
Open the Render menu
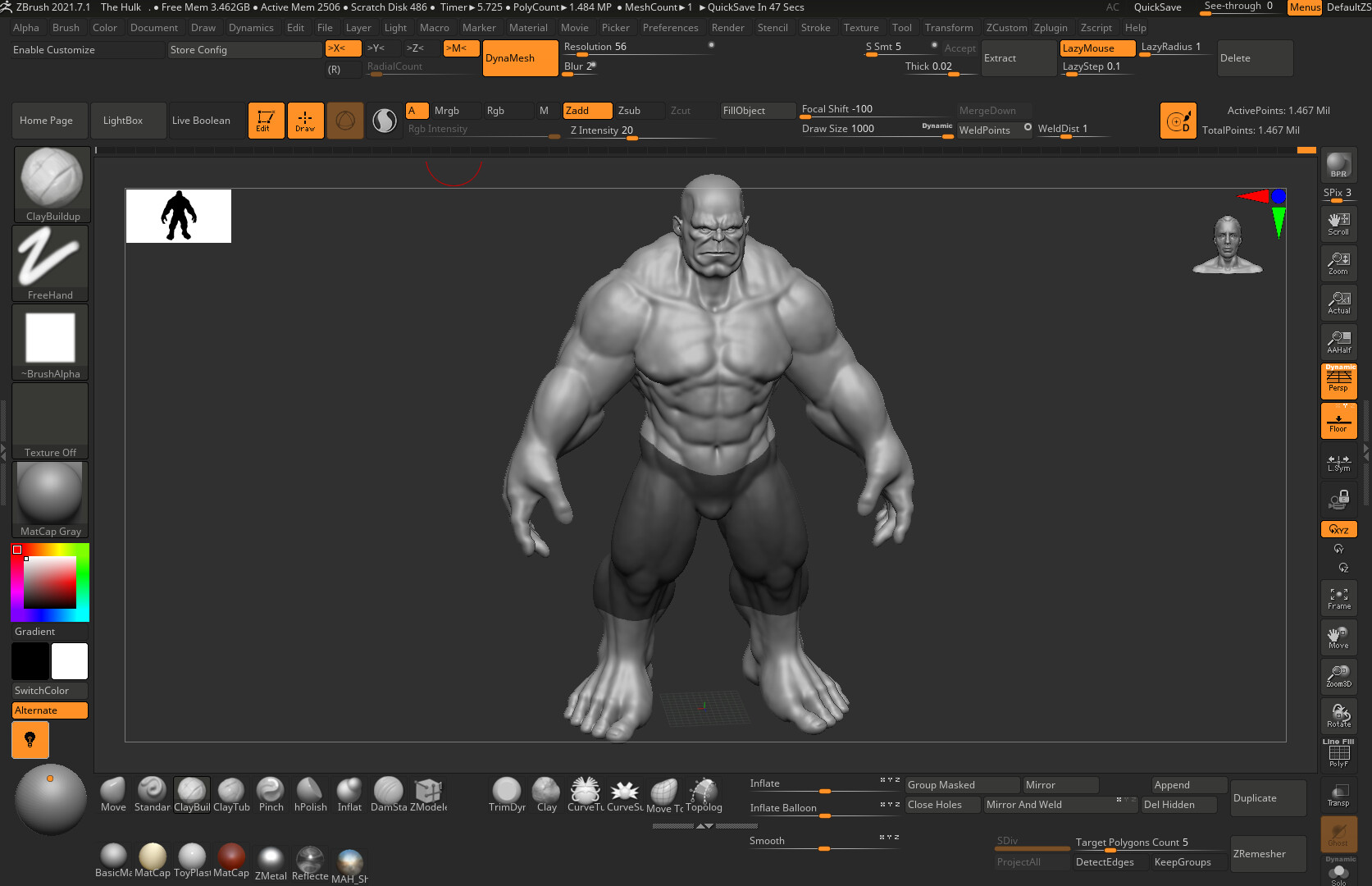click(727, 27)
